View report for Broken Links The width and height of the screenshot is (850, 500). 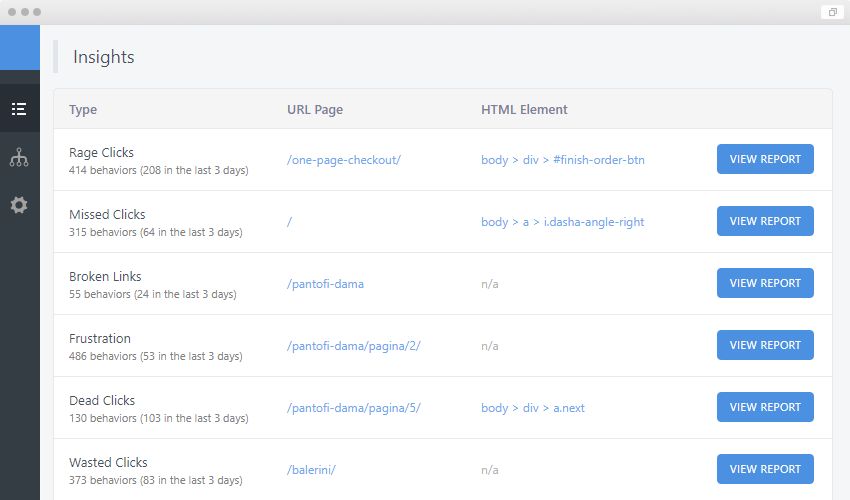(x=765, y=283)
